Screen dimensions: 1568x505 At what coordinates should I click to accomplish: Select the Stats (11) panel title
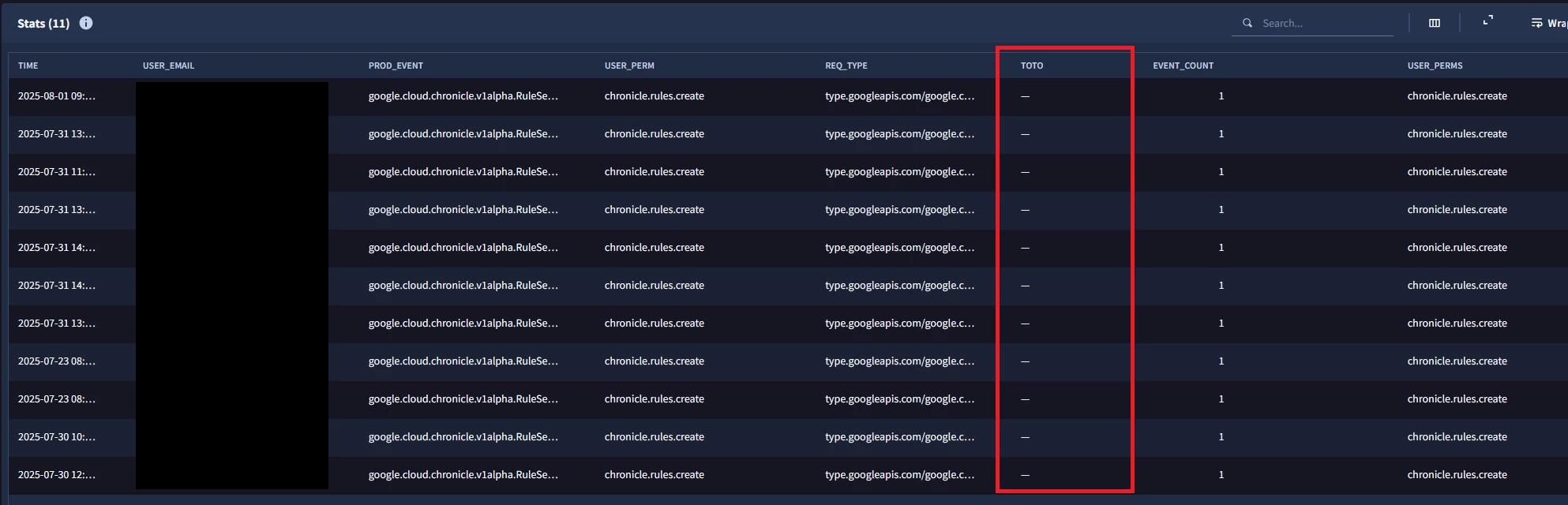click(43, 23)
